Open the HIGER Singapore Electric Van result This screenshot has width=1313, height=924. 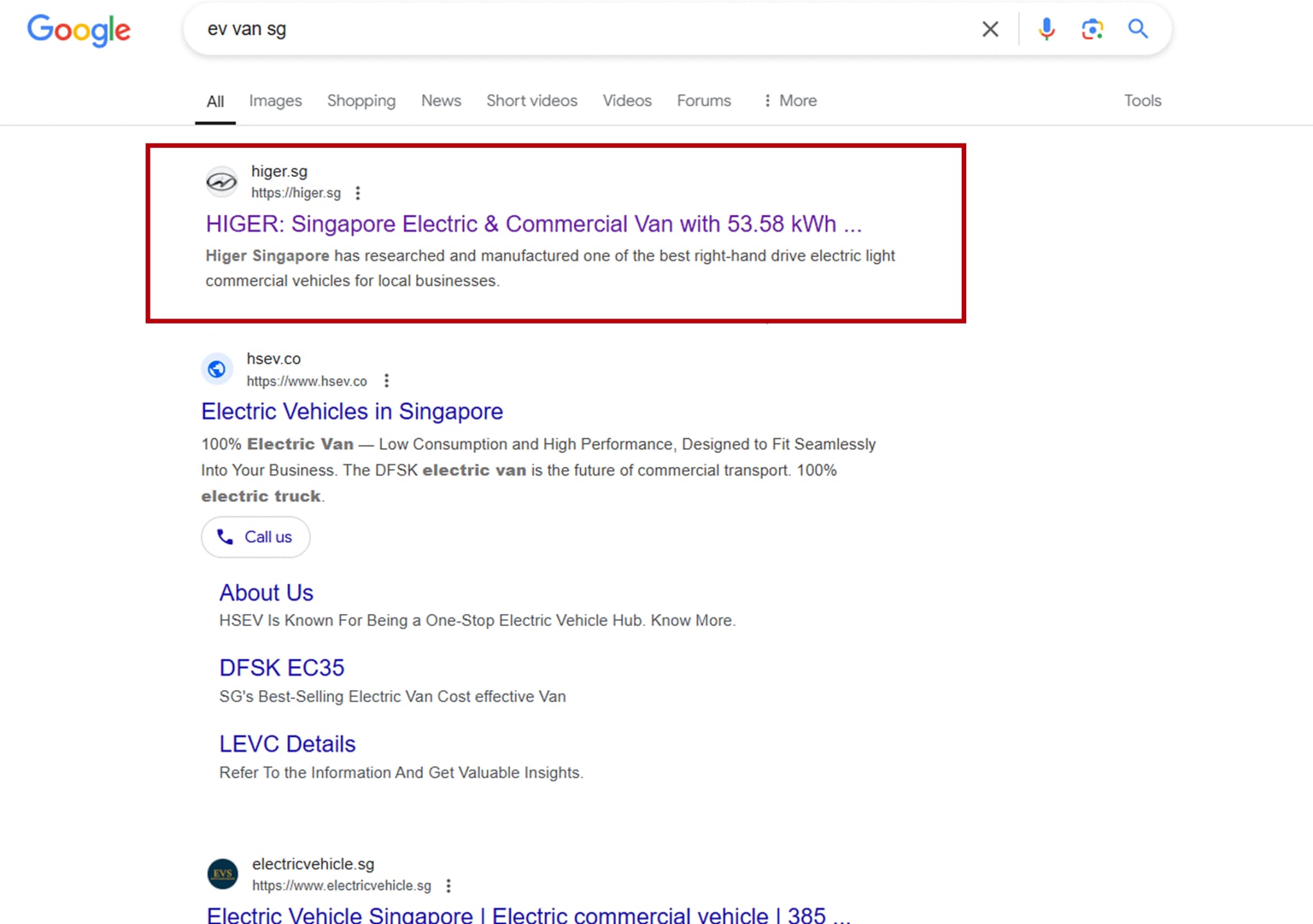(533, 224)
